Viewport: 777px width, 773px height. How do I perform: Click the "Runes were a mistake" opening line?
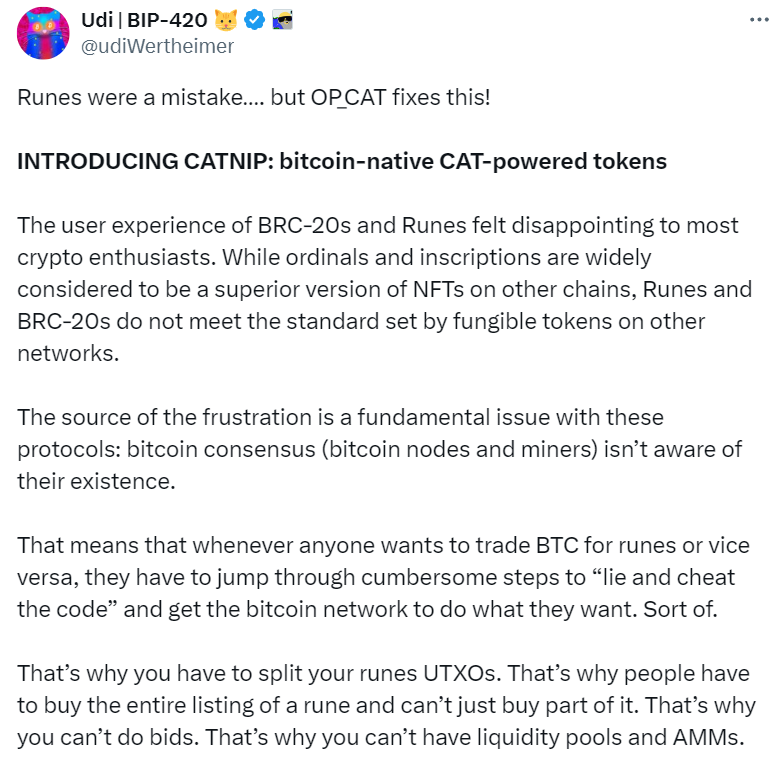(x=253, y=99)
